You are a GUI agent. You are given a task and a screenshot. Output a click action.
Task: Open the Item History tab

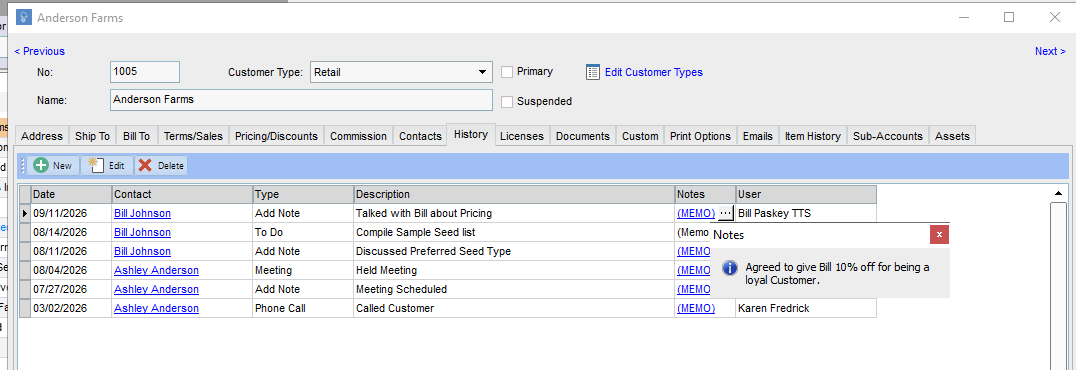[x=812, y=136]
